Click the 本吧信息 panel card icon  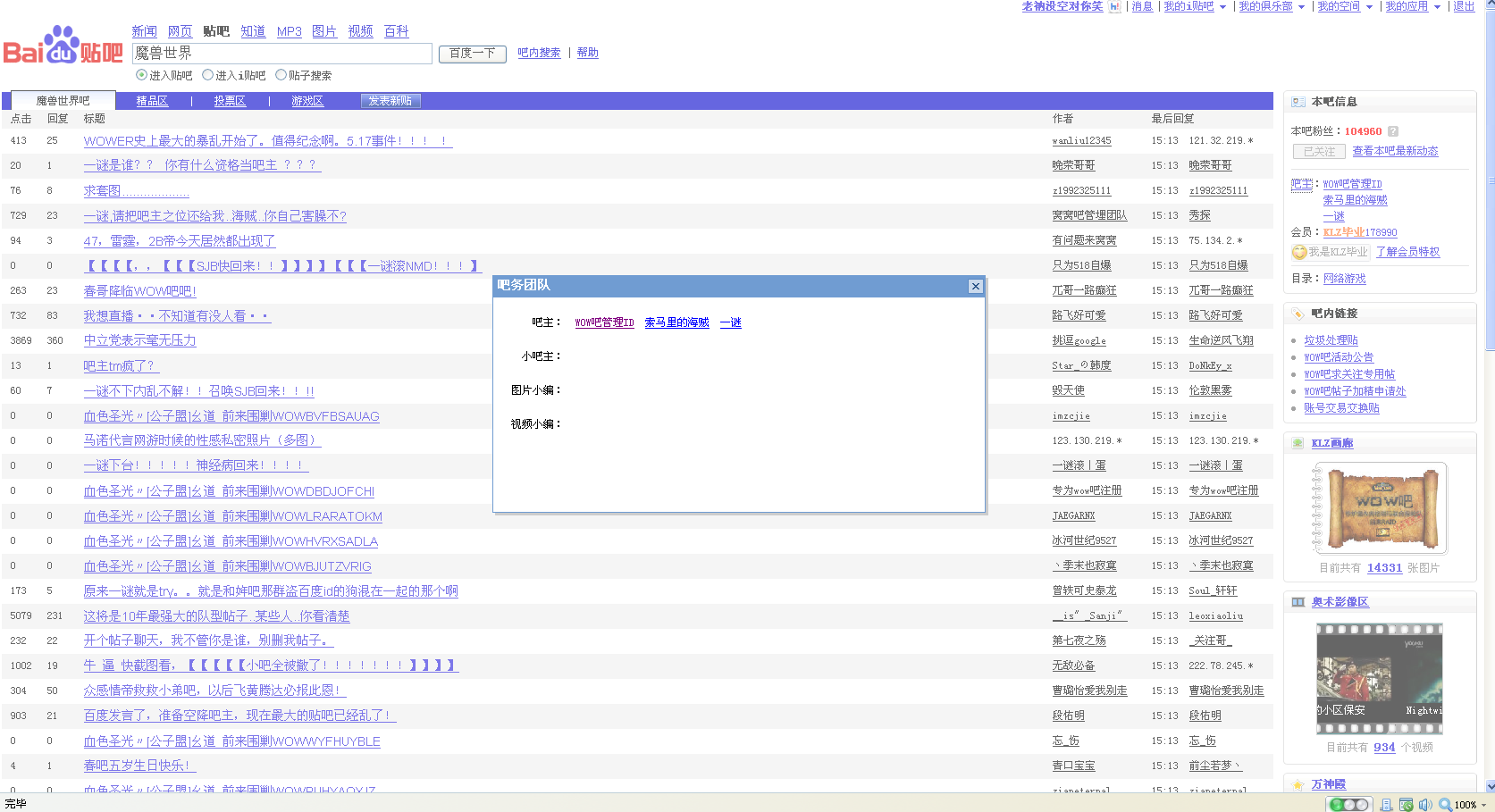[1298, 102]
